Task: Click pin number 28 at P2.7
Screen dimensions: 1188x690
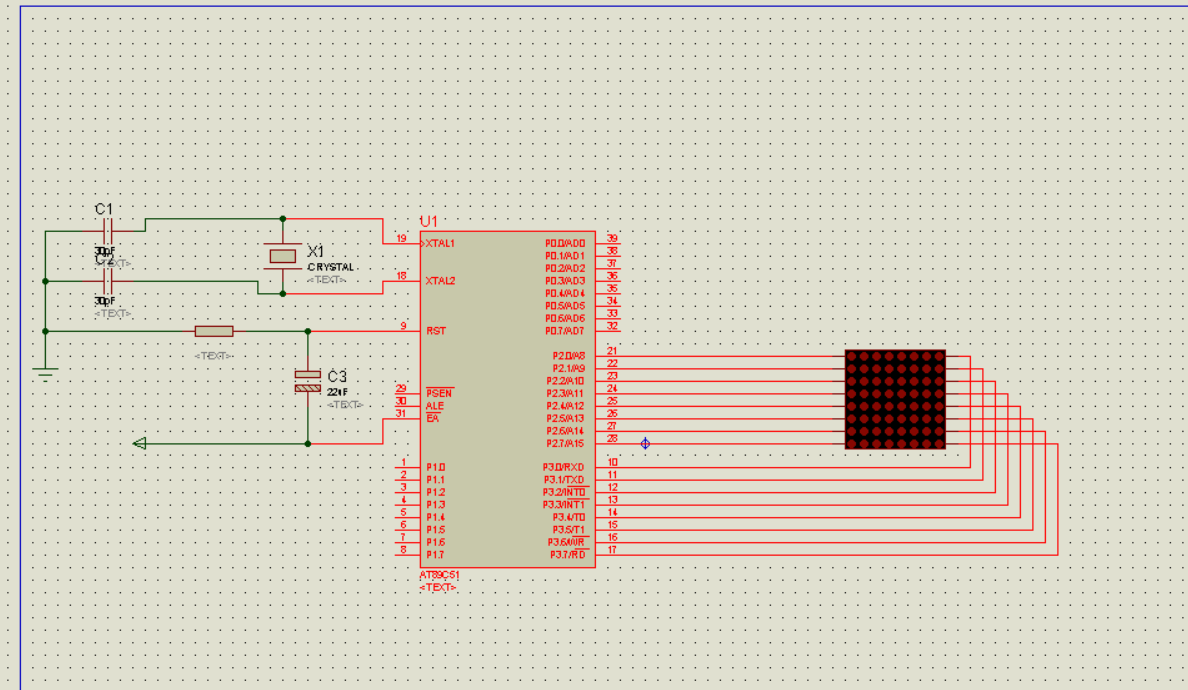Action: tap(612, 438)
